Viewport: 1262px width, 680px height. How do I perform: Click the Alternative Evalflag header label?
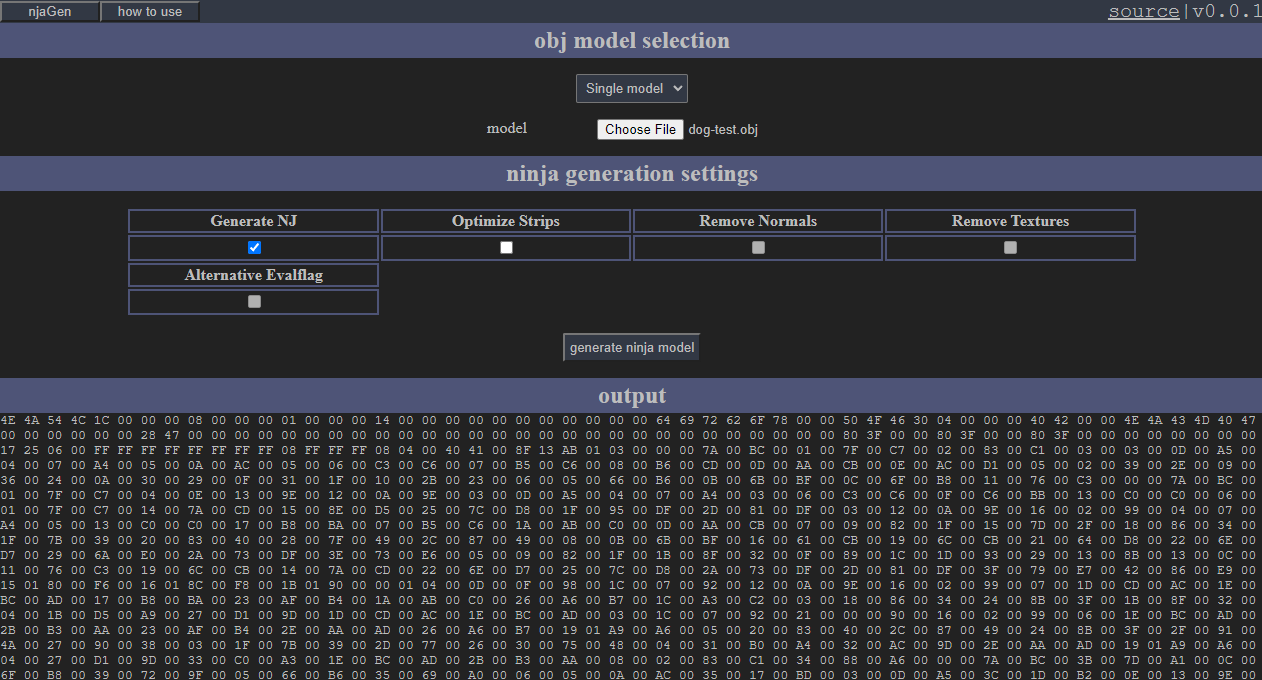coord(254,275)
